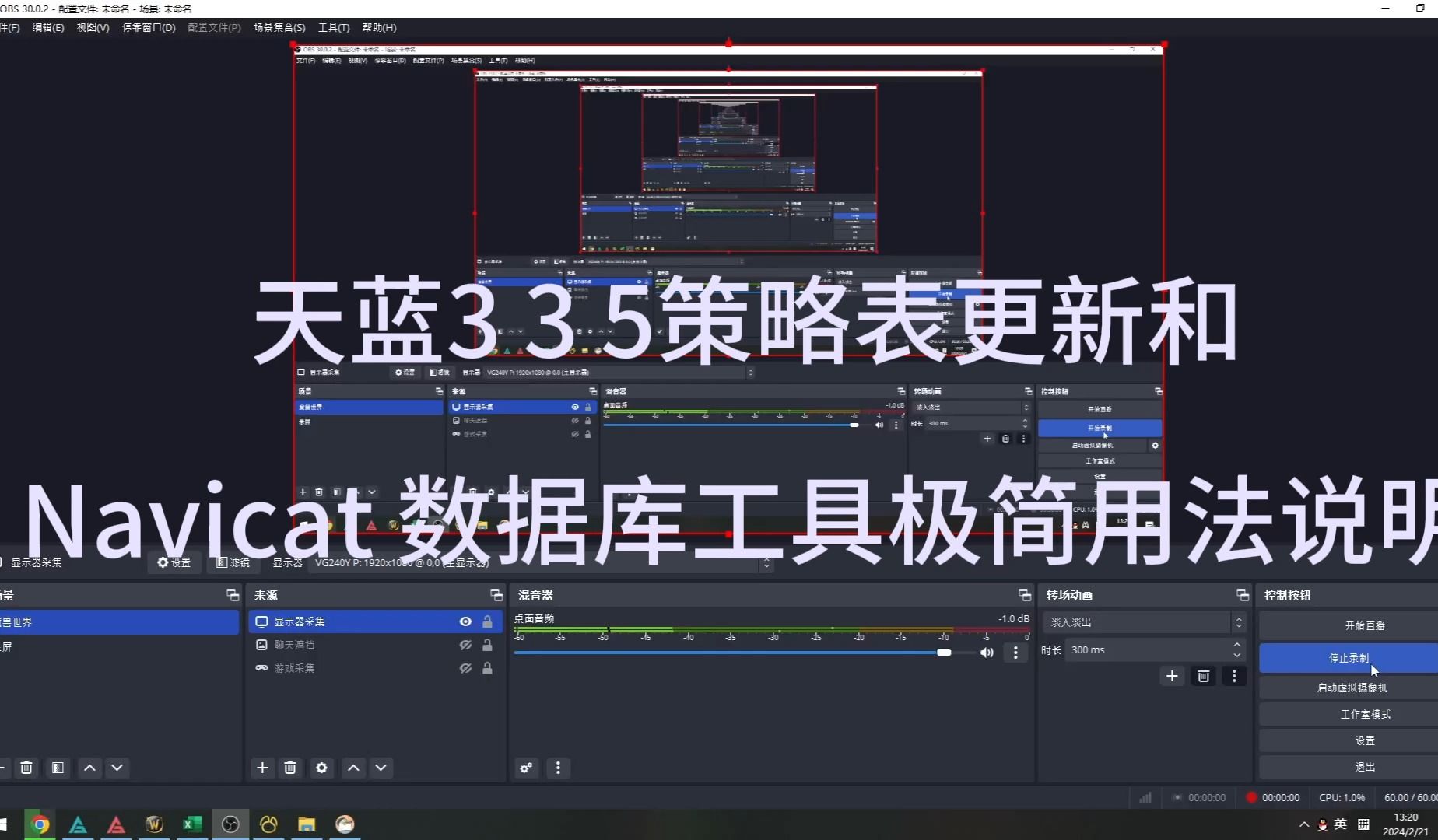The height and width of the screenshot is (840, 1438).
Task: Open advanced audio properties gears icon
Action: tap(527, 768)
